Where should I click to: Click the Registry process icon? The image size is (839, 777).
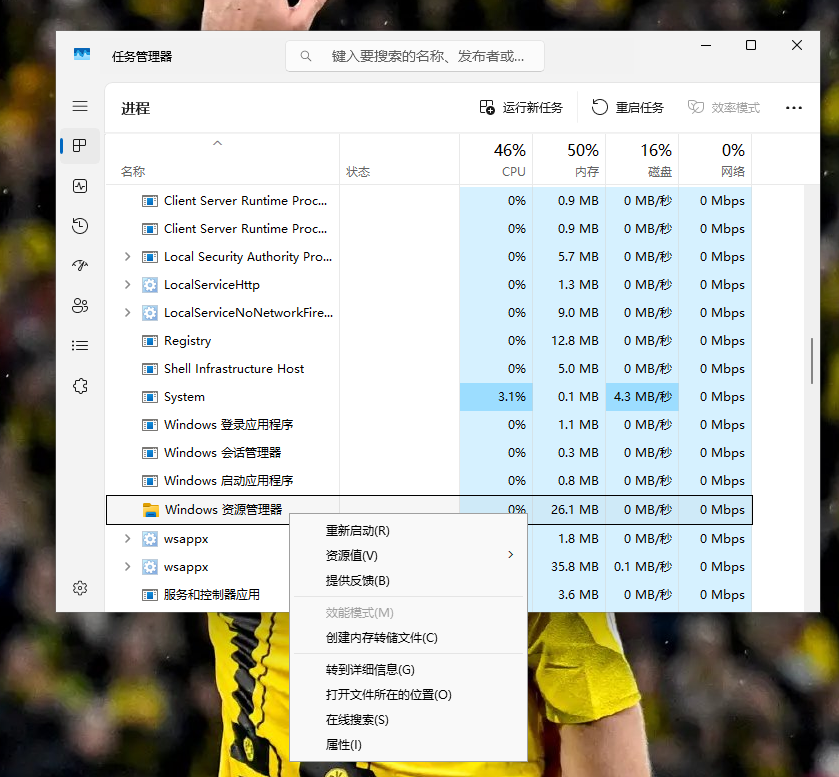coord(150,341)
